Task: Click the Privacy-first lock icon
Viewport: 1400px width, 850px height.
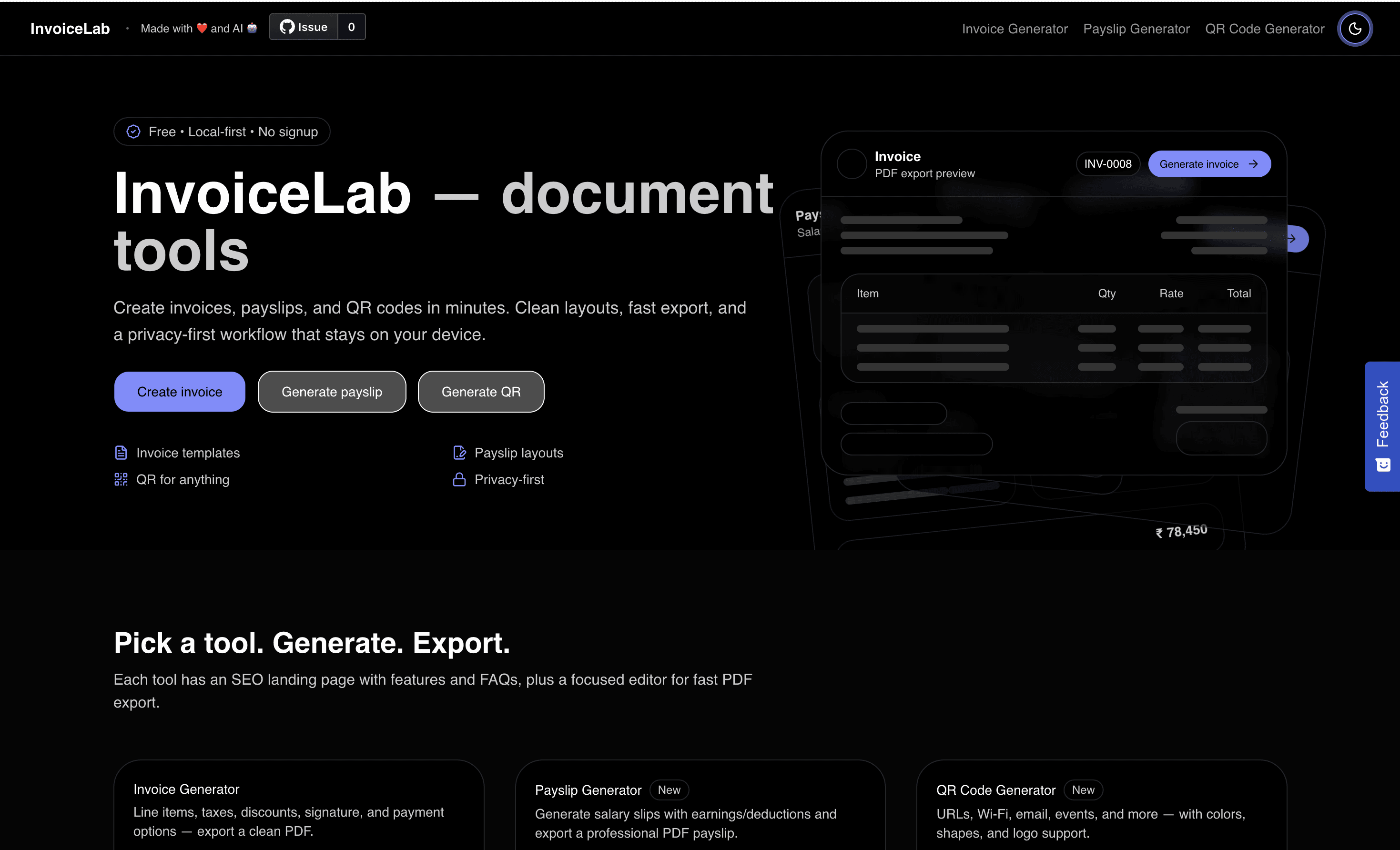Action: click(459, 479)
